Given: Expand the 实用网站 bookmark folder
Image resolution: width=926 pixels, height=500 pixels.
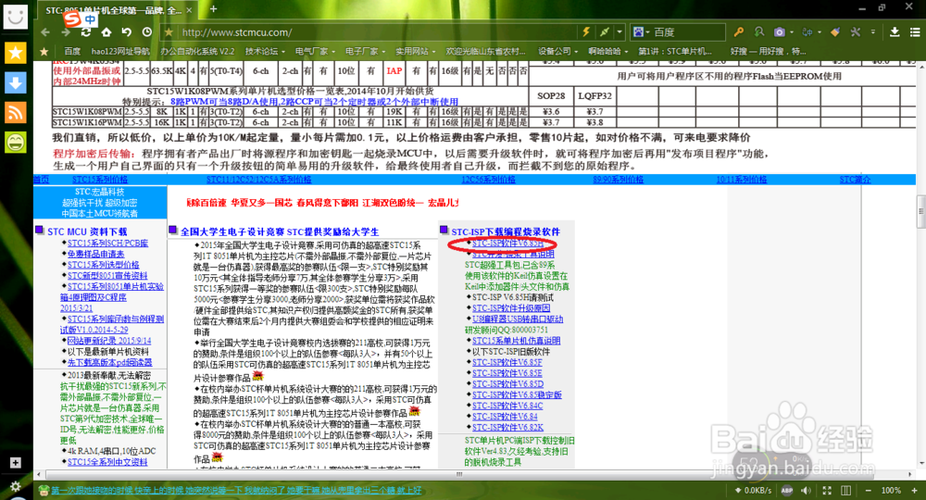Looking at the screenshot, I should point(416,51).
